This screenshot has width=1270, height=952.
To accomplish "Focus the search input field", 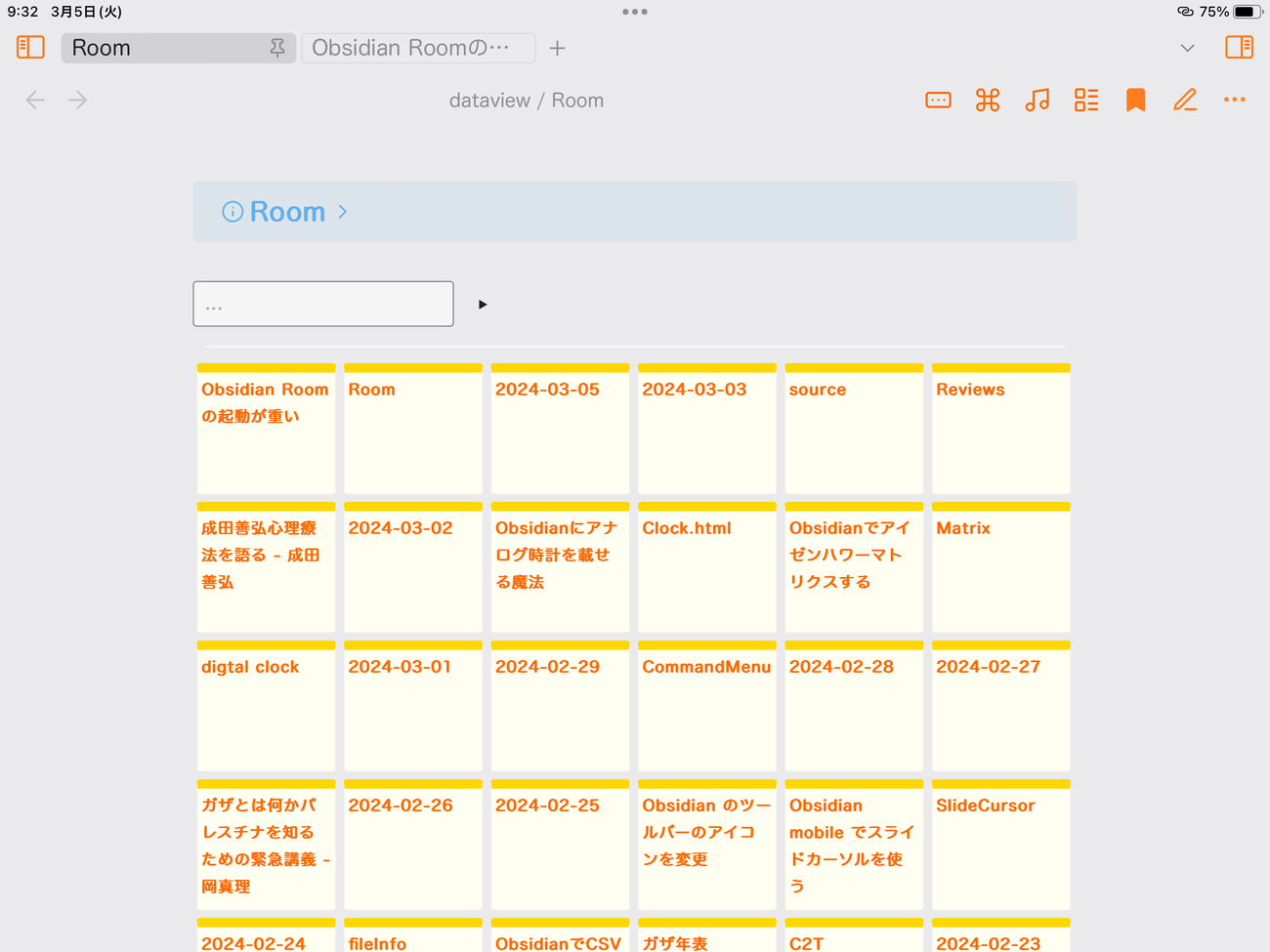I will (x=323, y=304).
